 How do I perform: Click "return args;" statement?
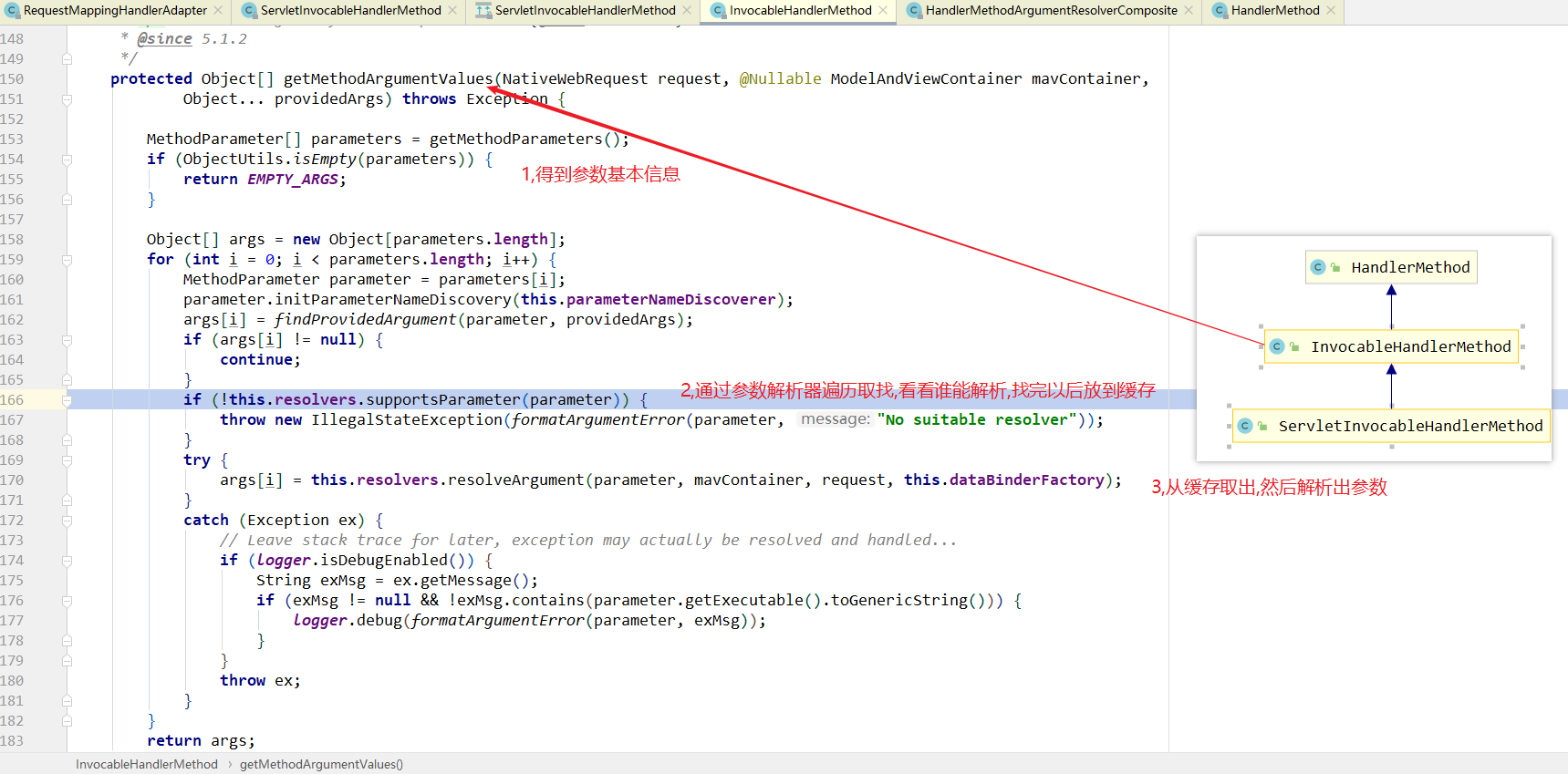coord(202,740)
